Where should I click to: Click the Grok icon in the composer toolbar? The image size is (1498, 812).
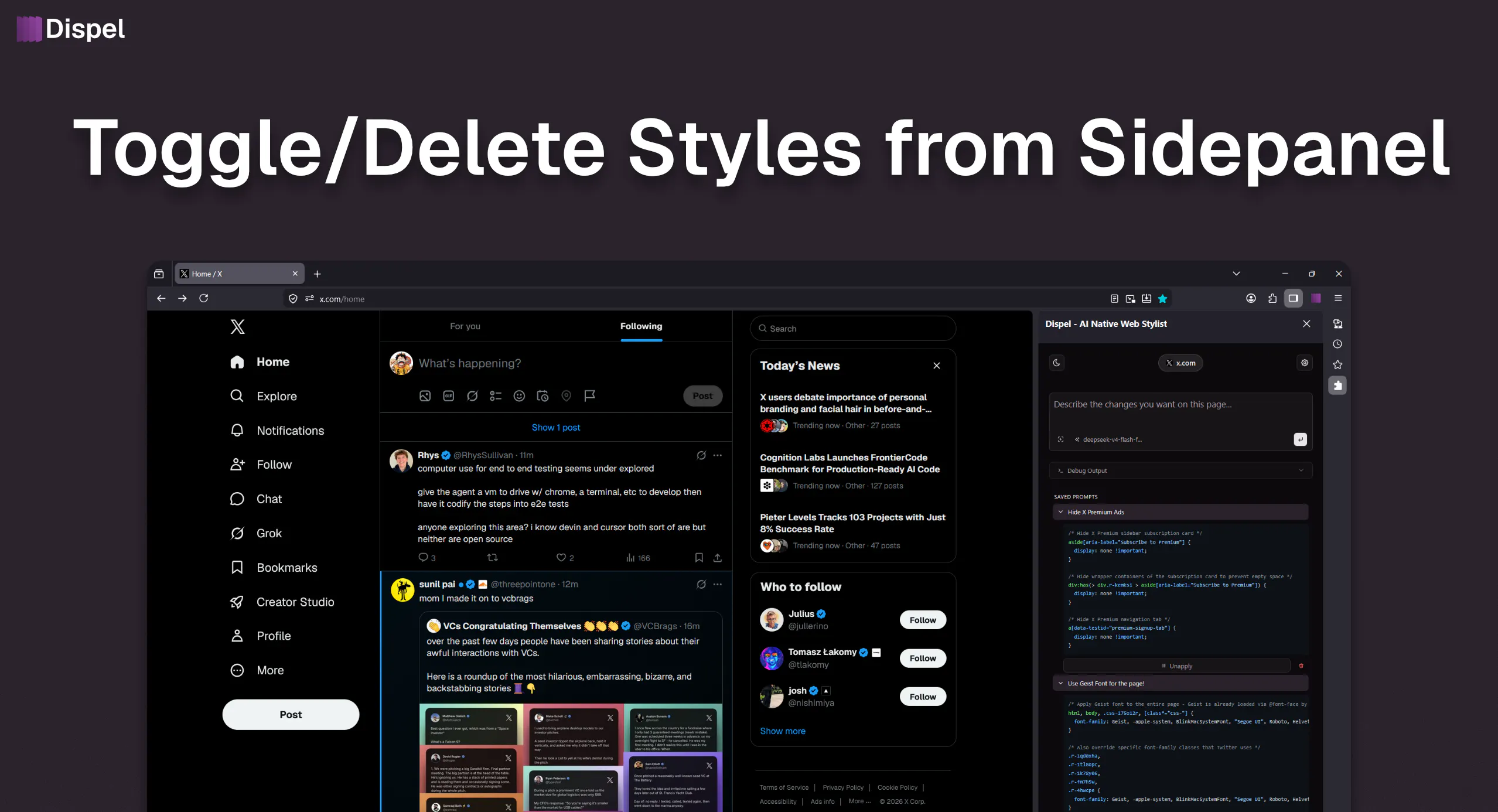coord(472,396)
